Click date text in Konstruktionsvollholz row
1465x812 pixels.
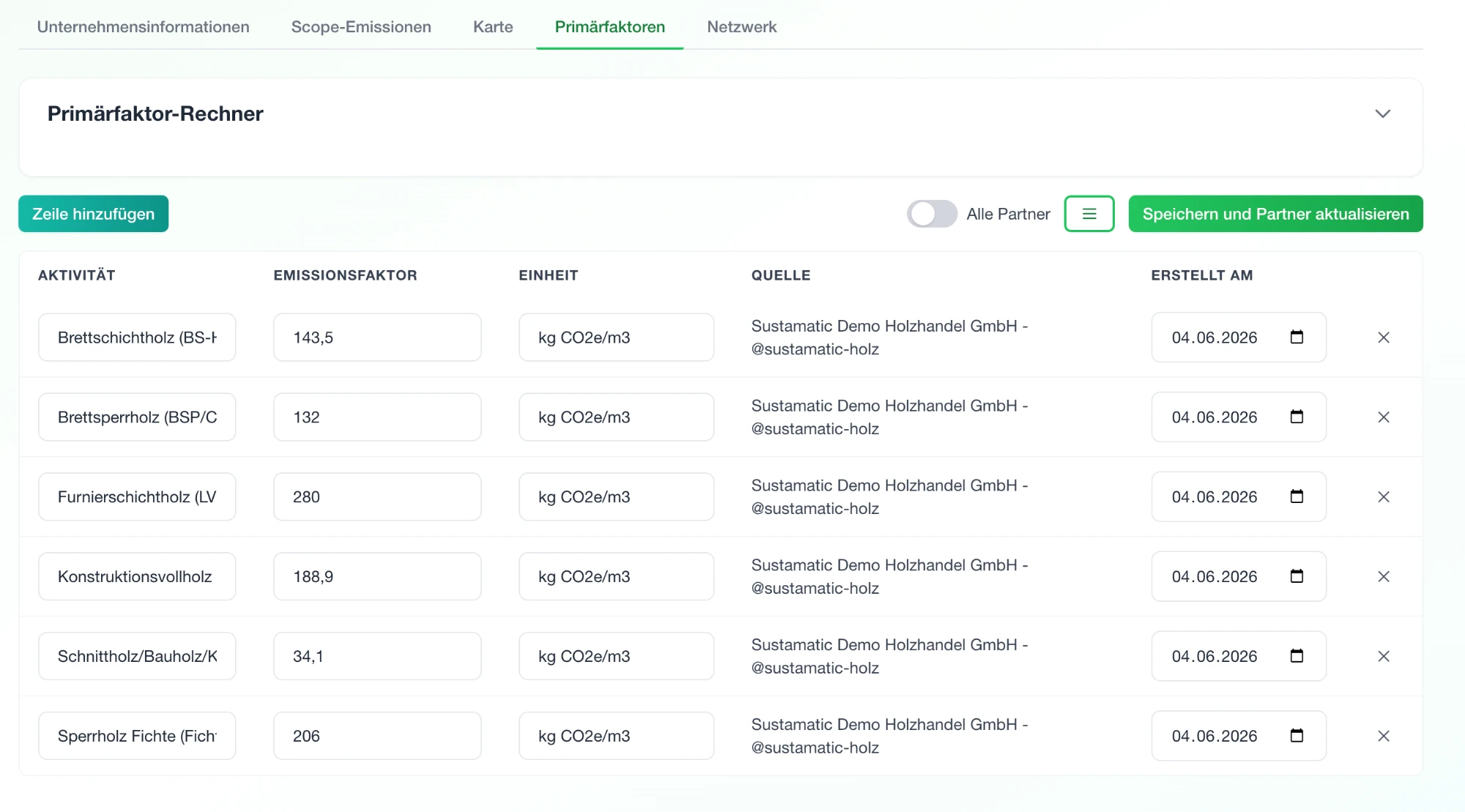coord(1214,577)
